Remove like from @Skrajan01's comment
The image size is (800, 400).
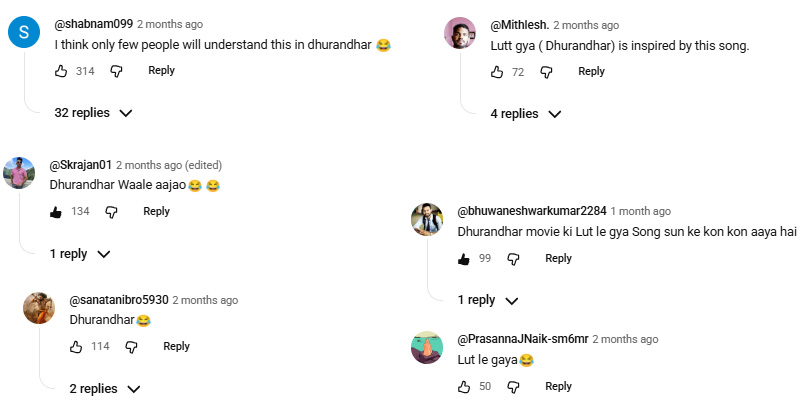tap(56, 212)
